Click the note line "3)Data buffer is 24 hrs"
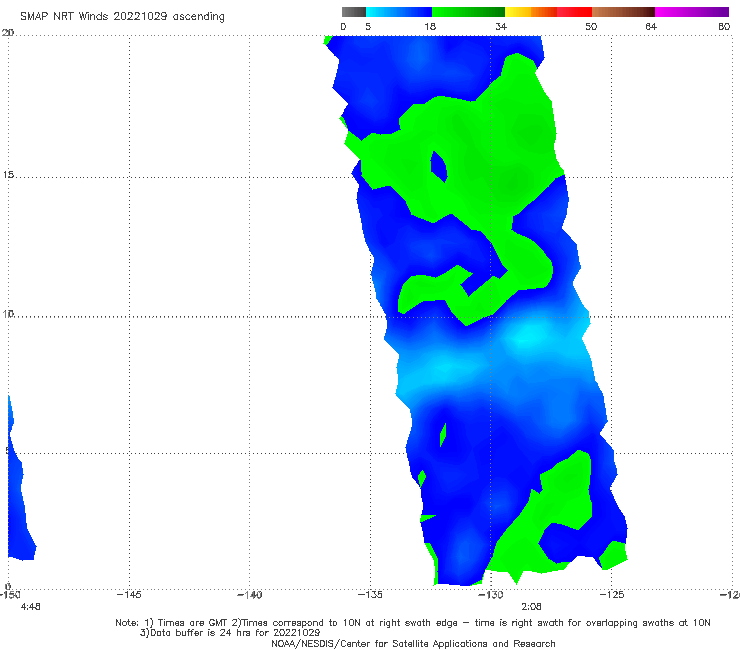740x650 pixels. [230, 633]
